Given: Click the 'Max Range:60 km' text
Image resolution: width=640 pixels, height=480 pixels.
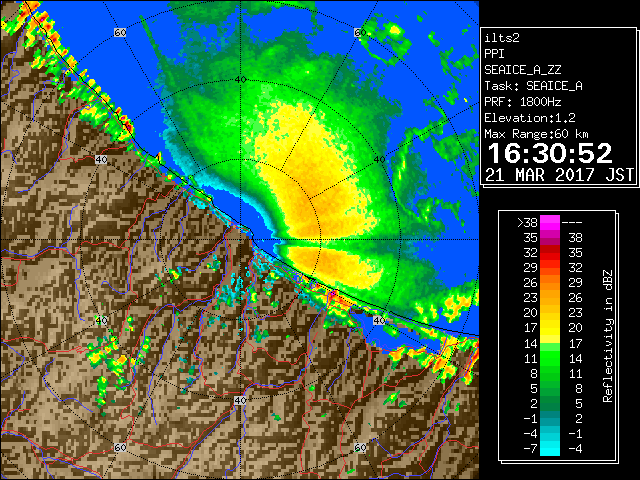Looking at the screenshot, I should (536, 134).
